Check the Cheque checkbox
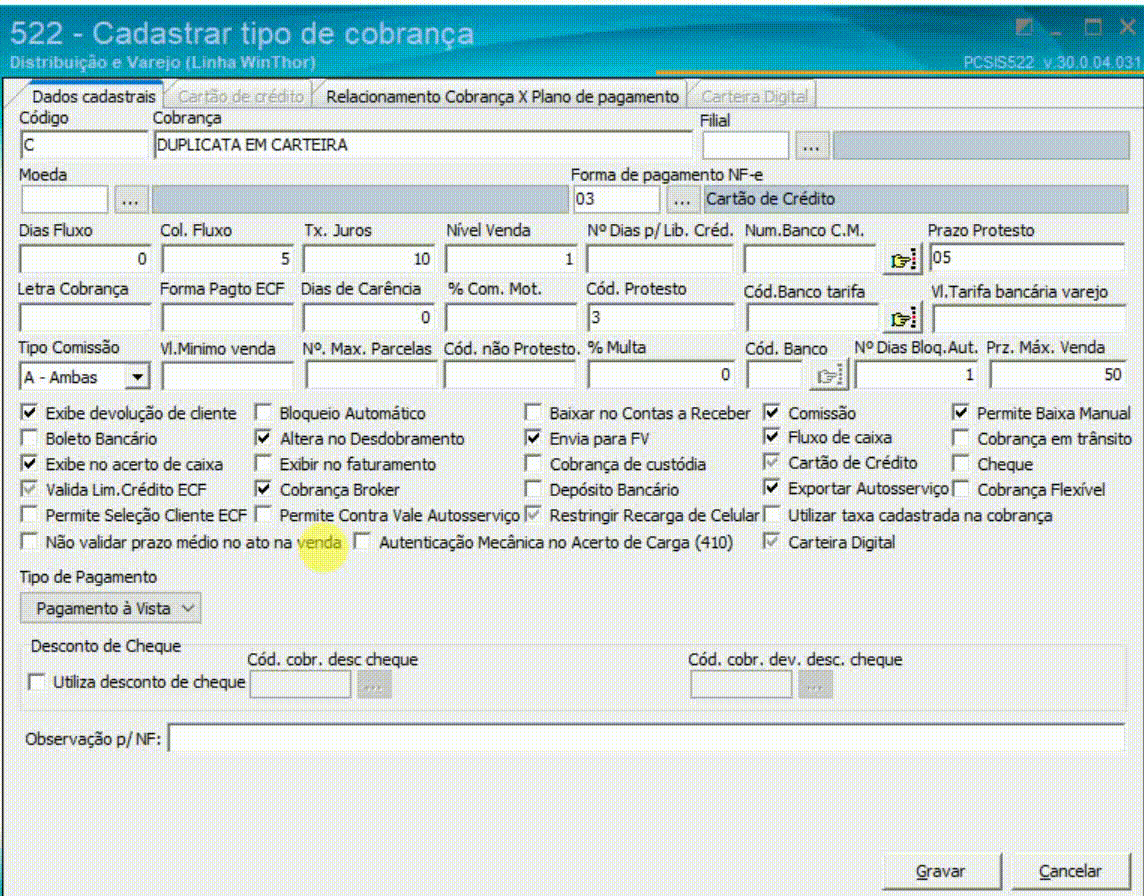1144x896 pixels. (960, 464)
